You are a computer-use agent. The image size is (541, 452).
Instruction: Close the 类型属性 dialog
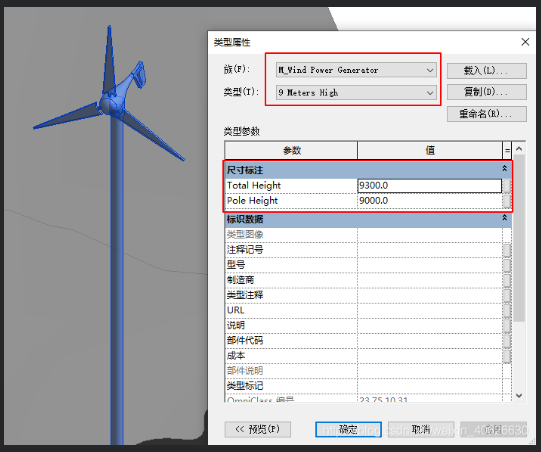coord(525,42)
